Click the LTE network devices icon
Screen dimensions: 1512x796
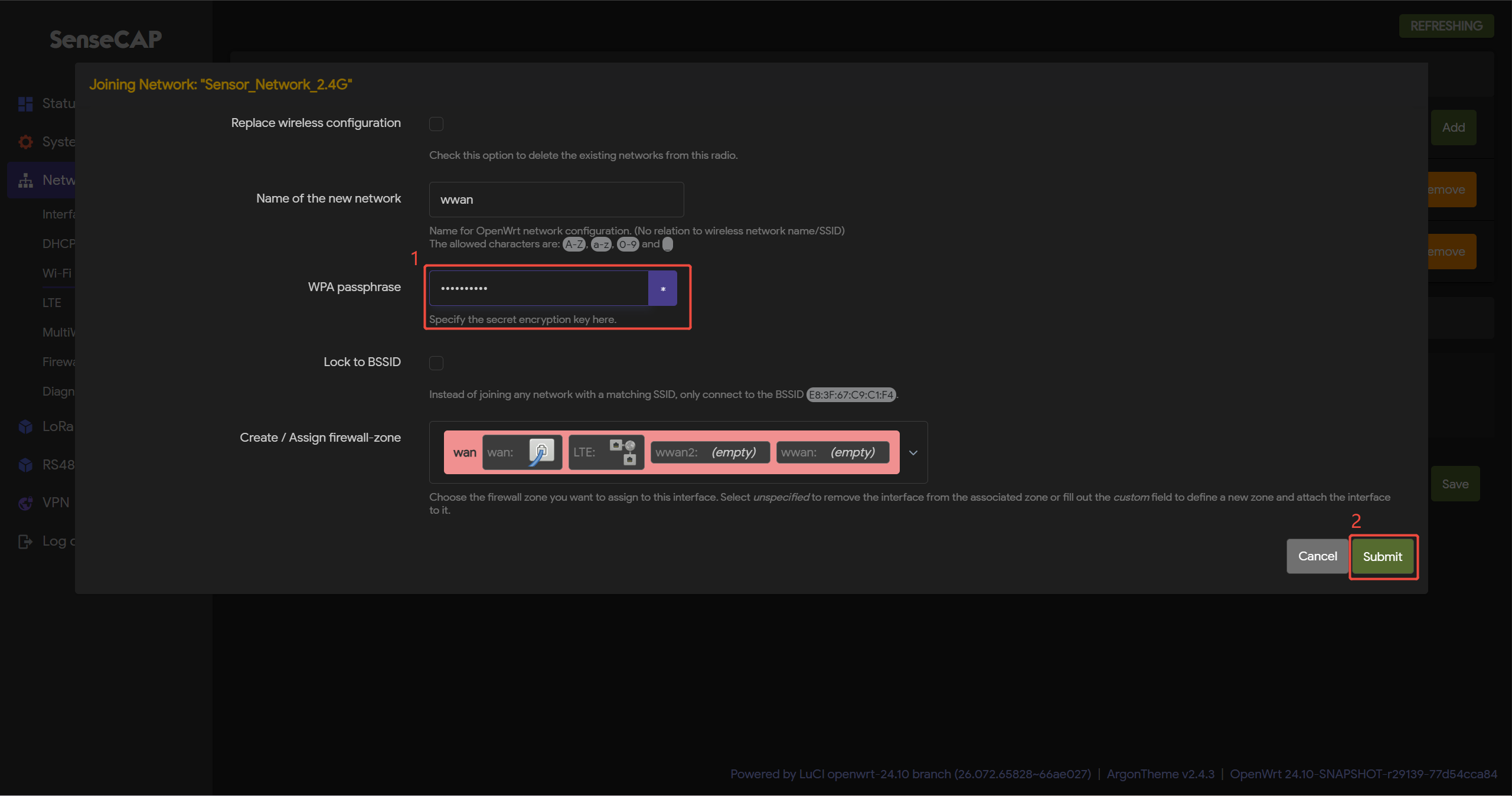tap(623, 452)
